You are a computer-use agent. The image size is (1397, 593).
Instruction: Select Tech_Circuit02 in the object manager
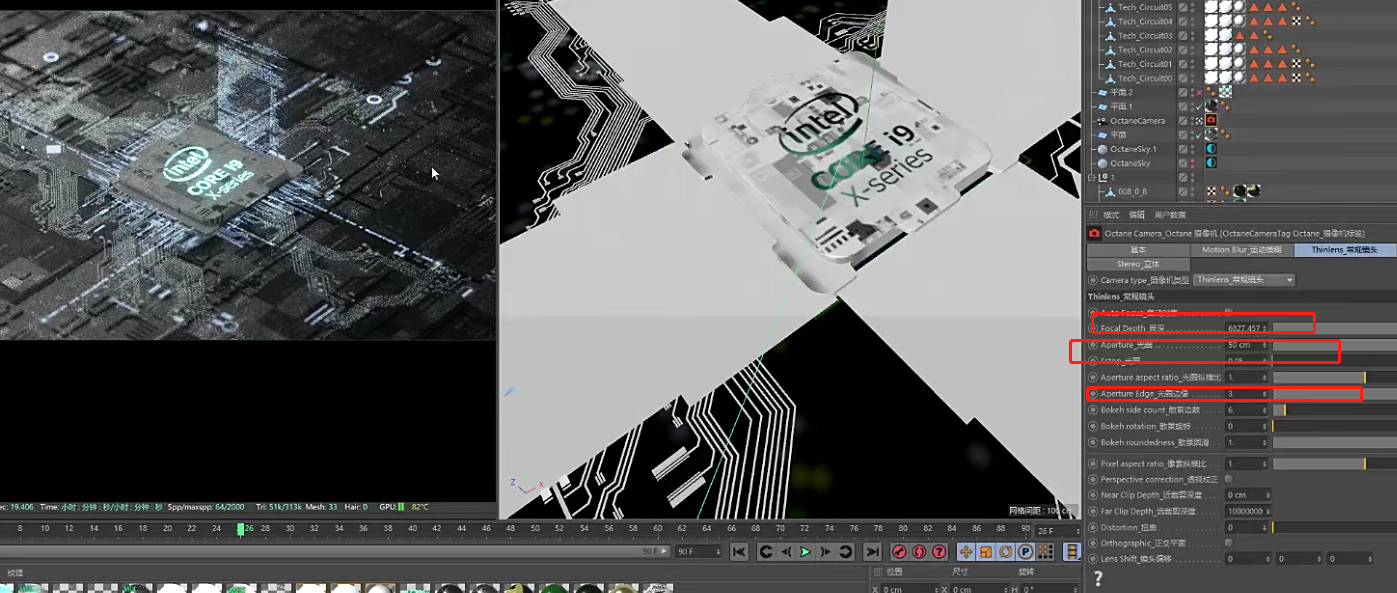[x=1145, y=49]
